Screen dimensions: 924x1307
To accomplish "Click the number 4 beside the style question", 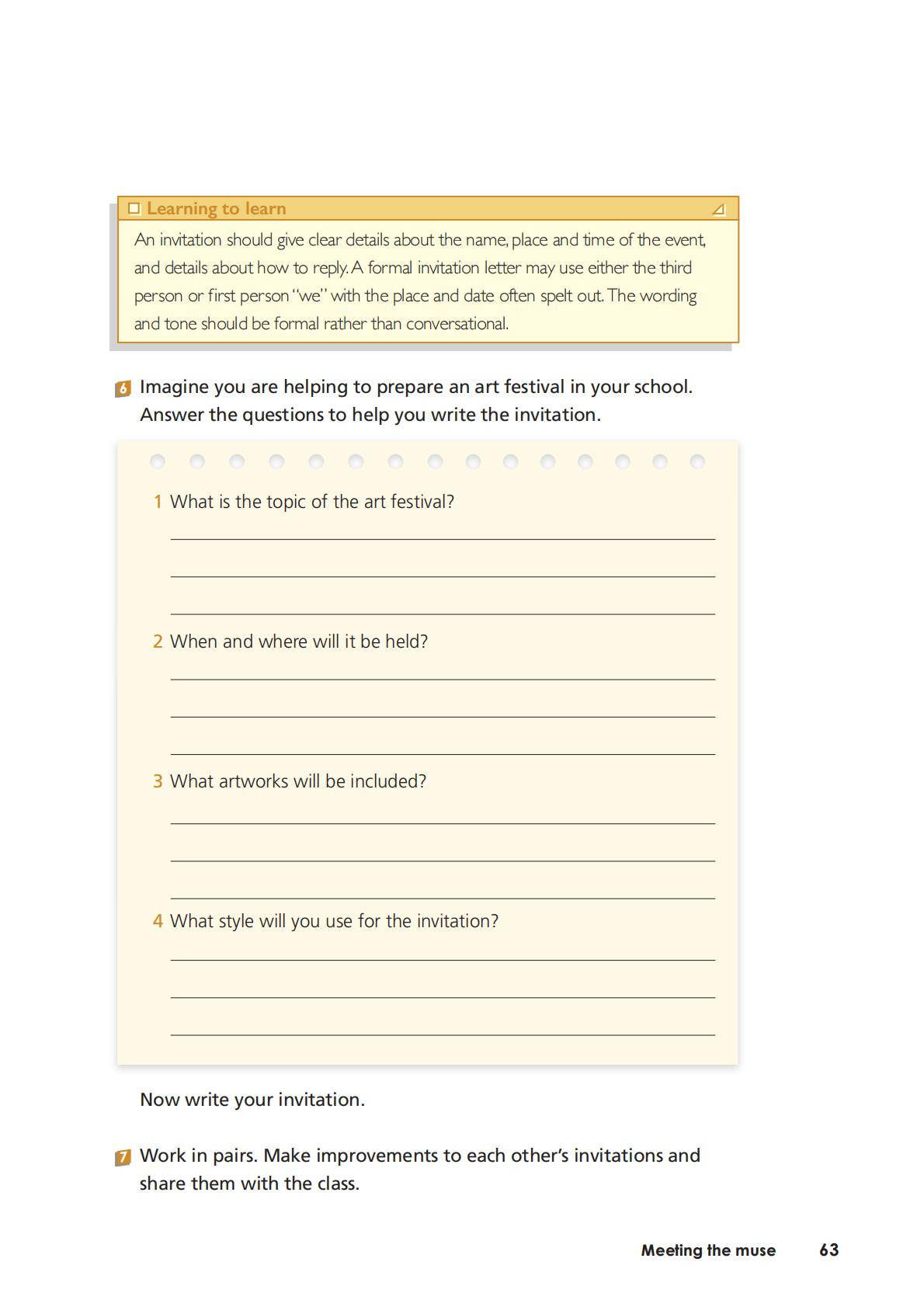I will [x=158, y=921].
